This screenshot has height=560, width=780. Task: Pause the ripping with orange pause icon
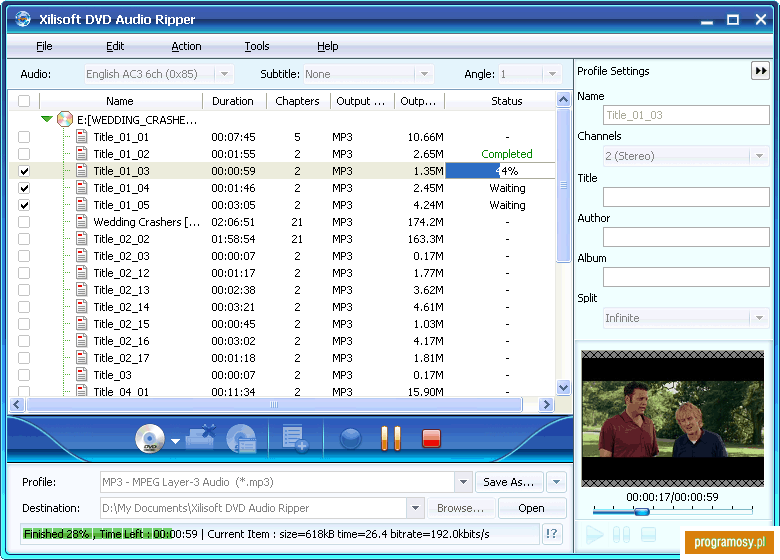tap(391, 439)
